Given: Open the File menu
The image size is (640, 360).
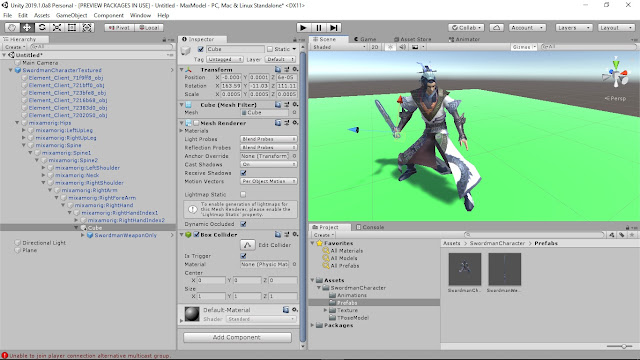Looking at the screenshot, I should (7, 15).
